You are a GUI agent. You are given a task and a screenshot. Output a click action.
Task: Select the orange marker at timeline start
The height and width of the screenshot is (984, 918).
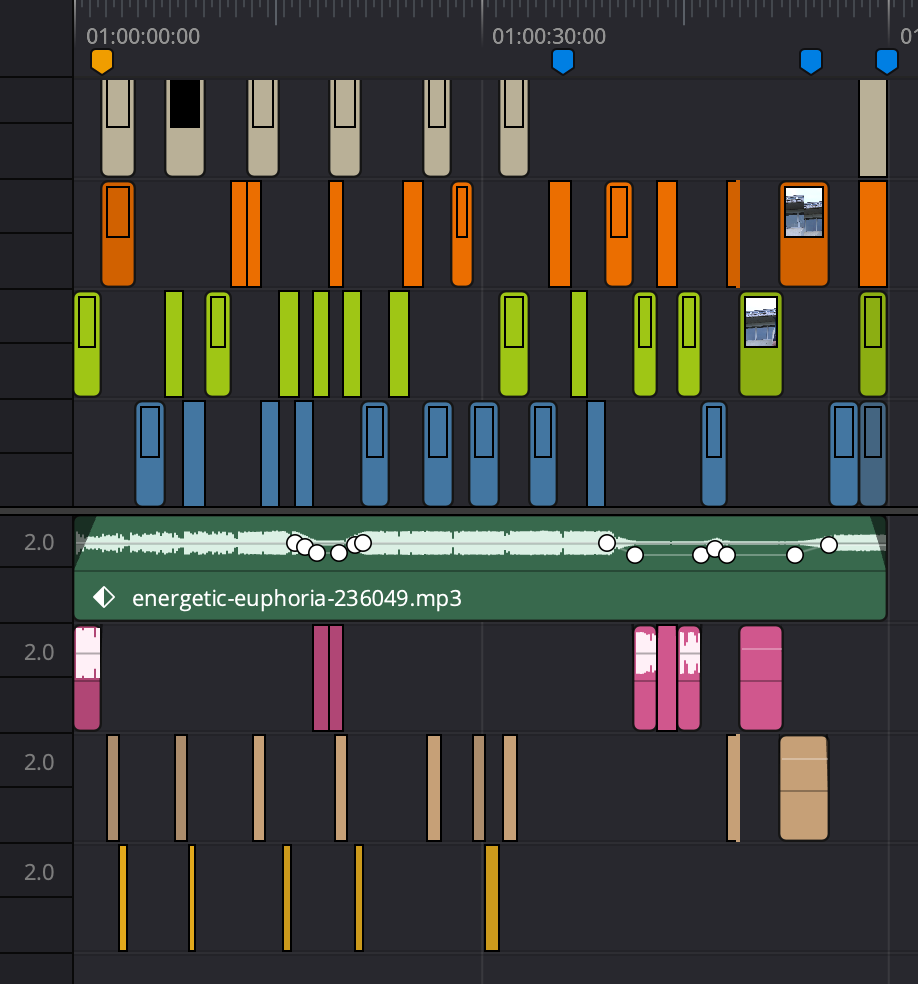click(102, 62)
